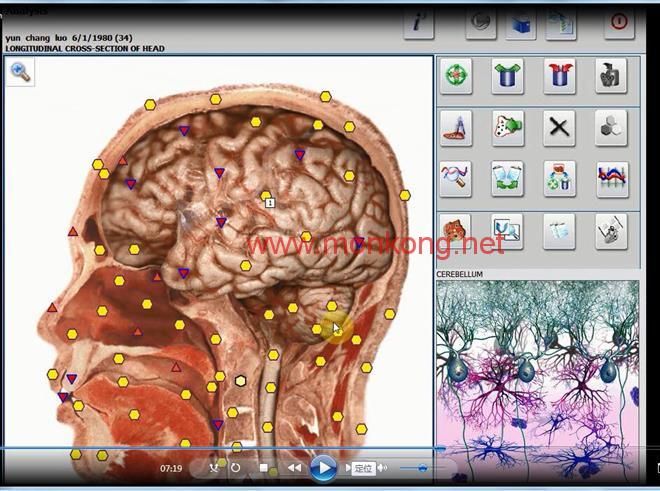Click the organ with recycle symbol icon

pos(559,179)
